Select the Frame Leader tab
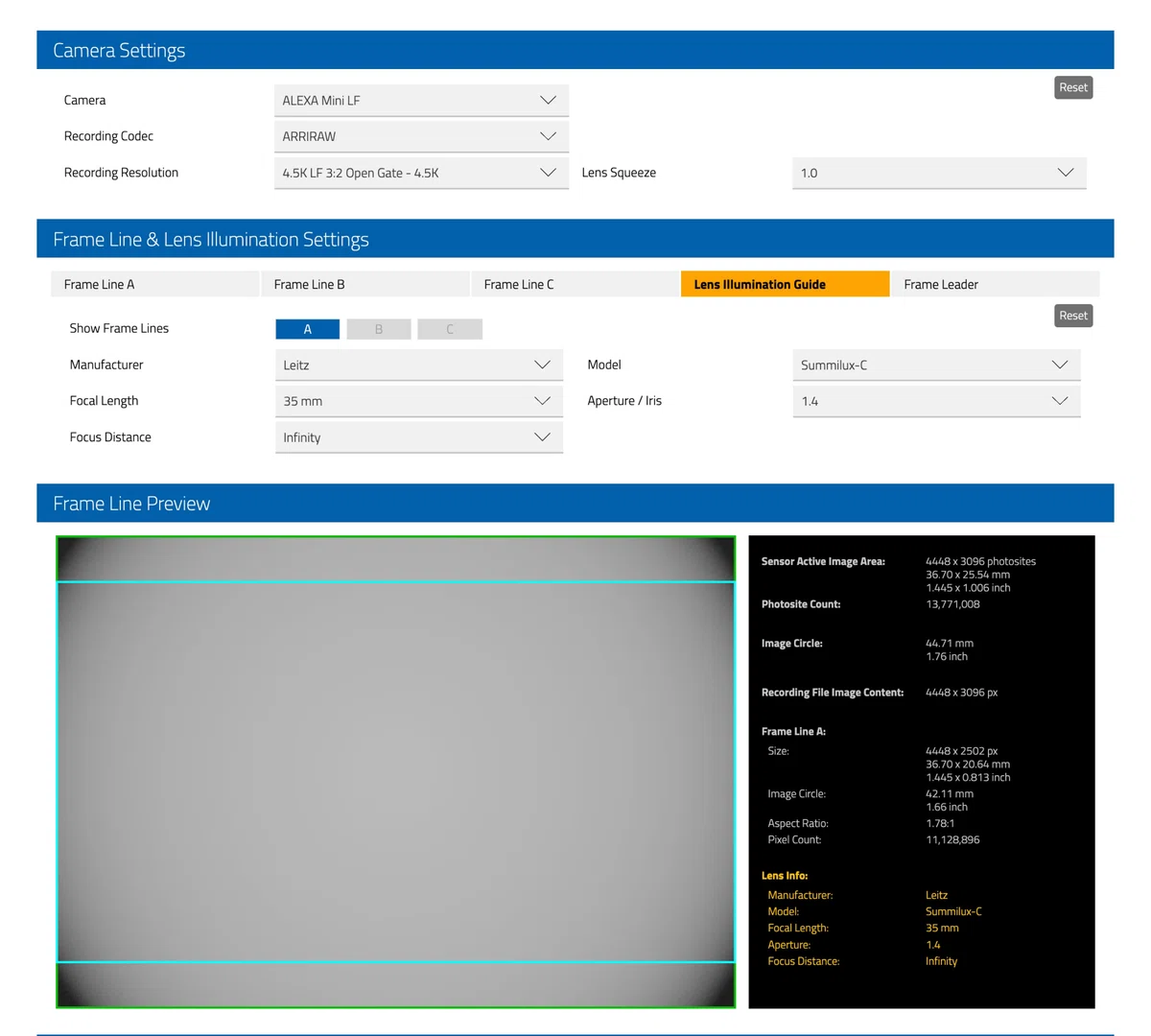The height and width of the screenshot is (1036, 1151). pos(995,284)
